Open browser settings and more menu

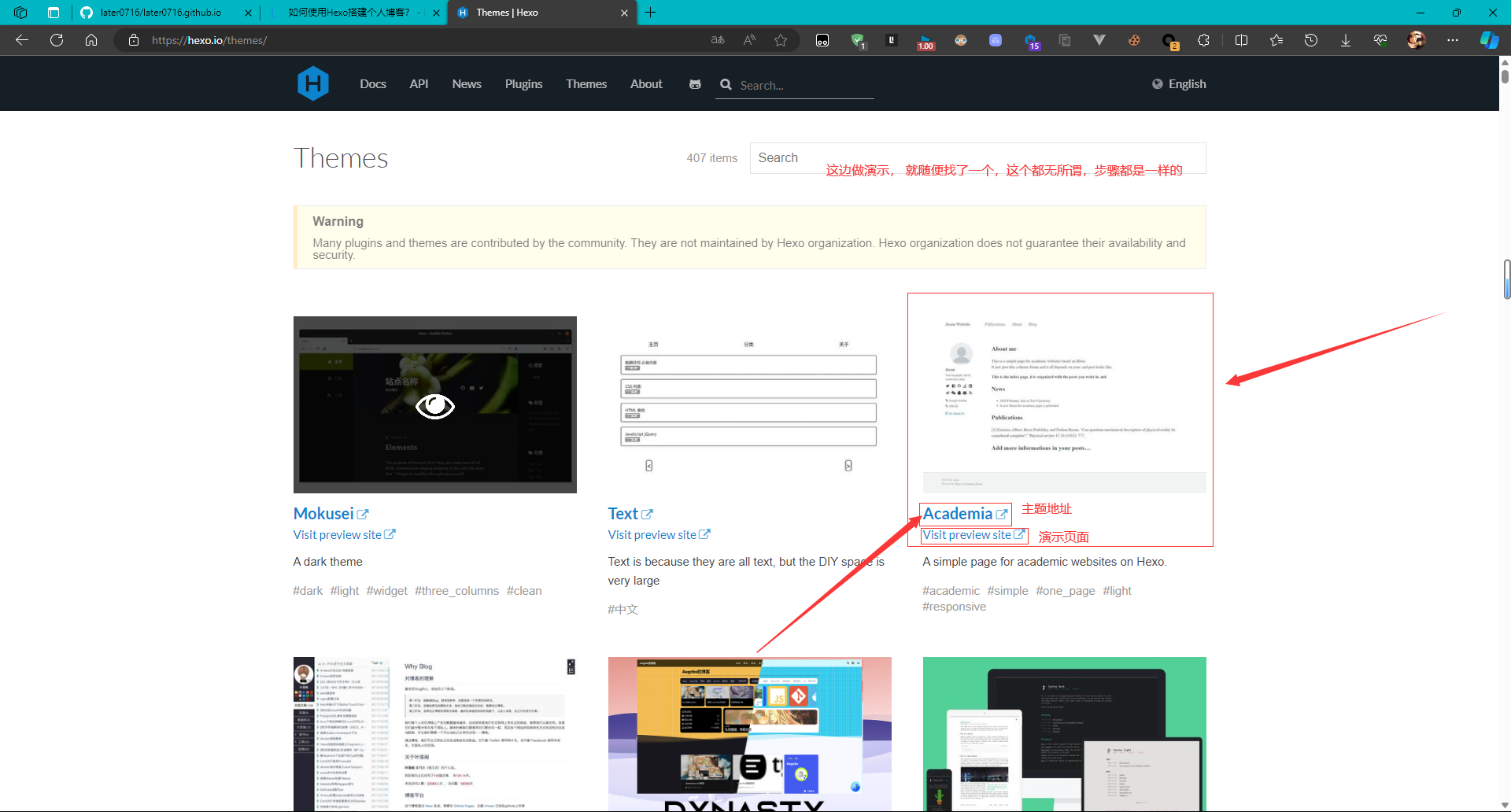coord(1452,40)
